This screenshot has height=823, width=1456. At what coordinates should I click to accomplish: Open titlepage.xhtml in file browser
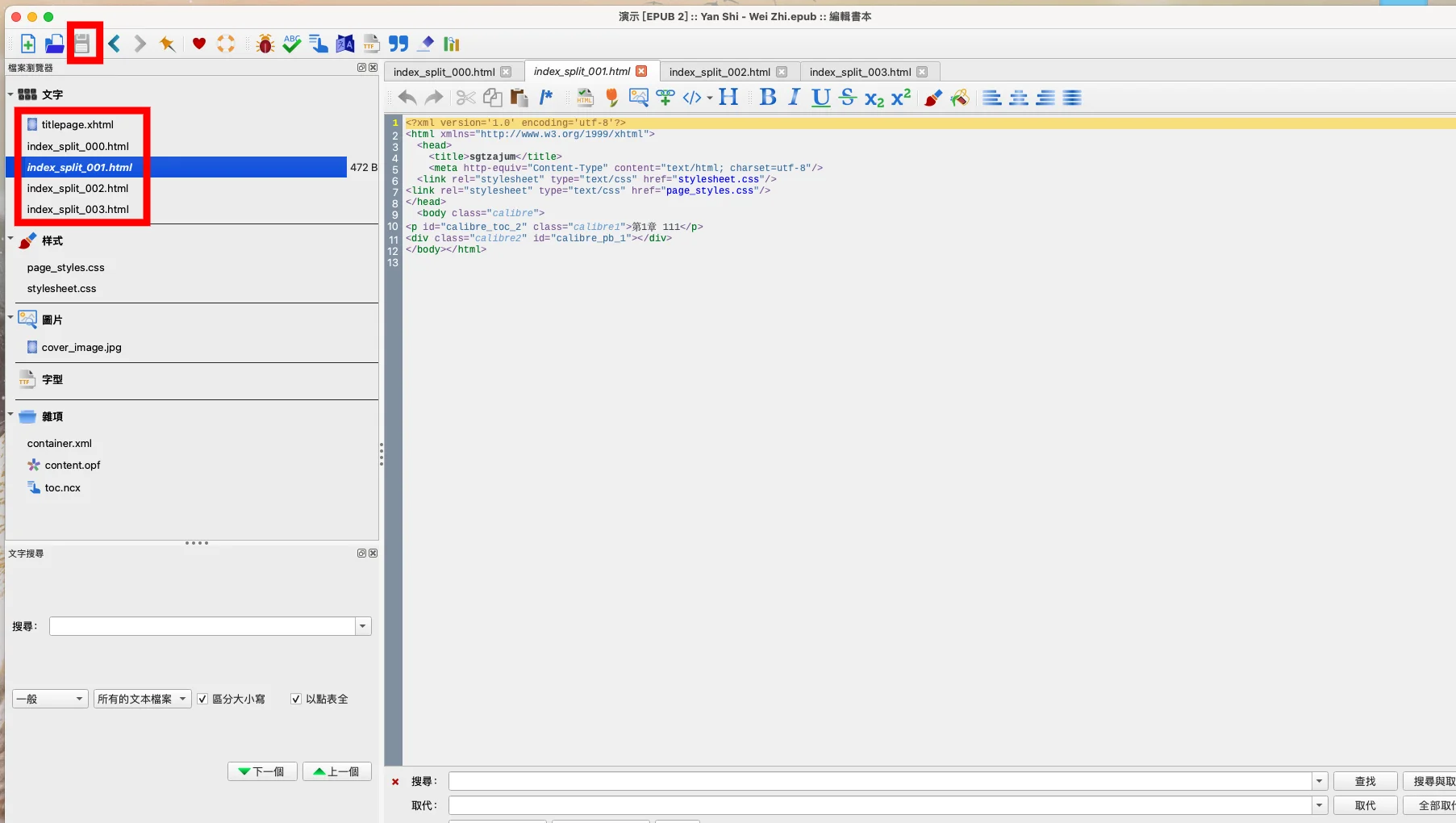77,124
